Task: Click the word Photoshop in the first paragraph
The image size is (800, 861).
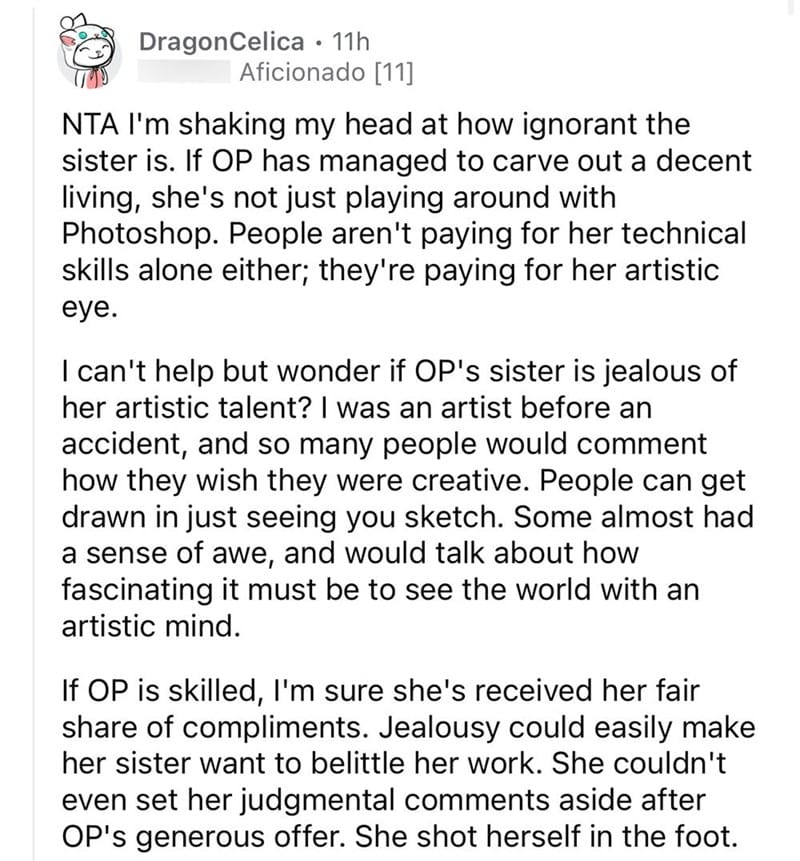Action: tap(137, 234)
